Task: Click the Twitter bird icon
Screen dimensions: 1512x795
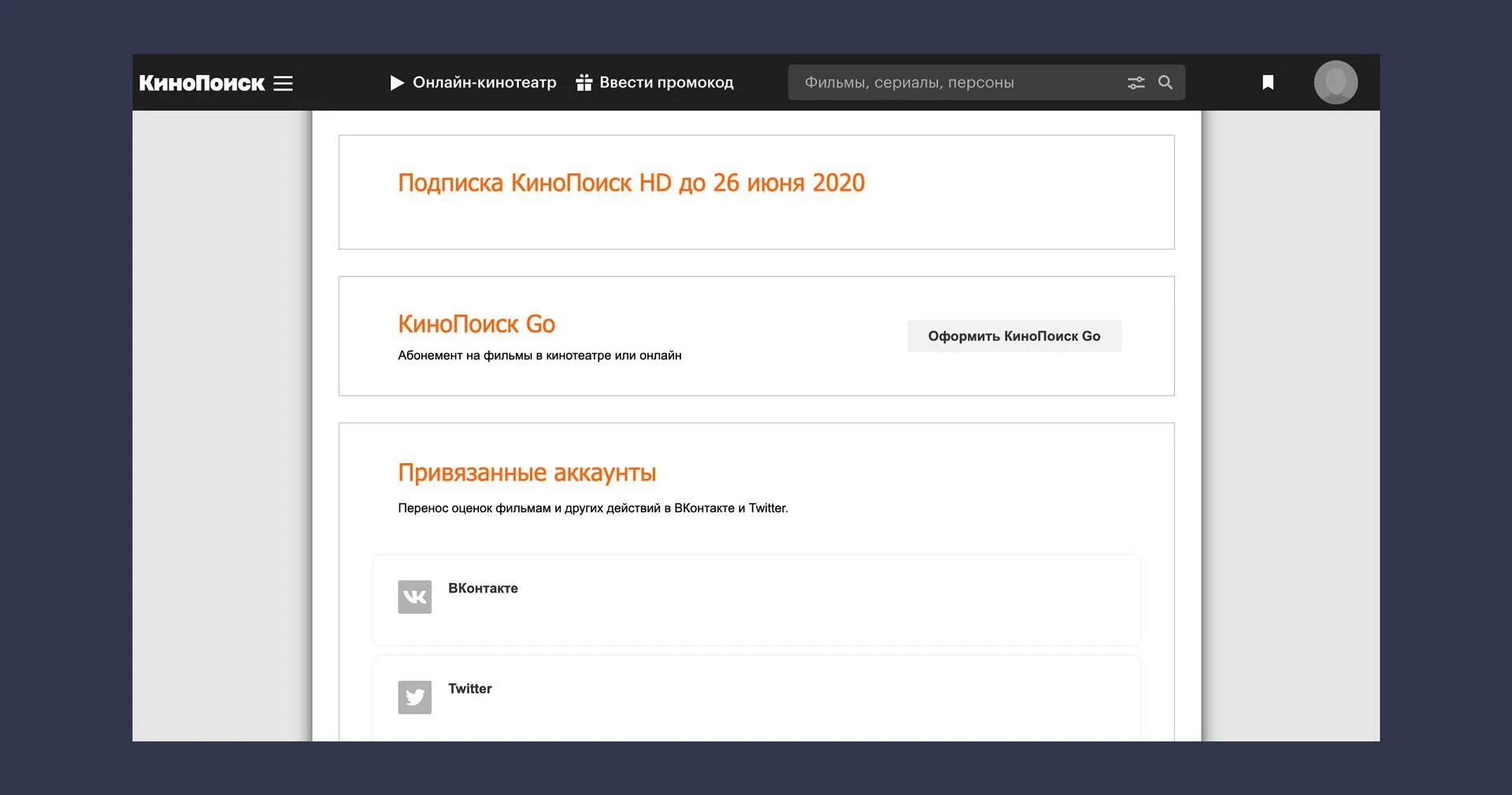Action: coord(415,697)
